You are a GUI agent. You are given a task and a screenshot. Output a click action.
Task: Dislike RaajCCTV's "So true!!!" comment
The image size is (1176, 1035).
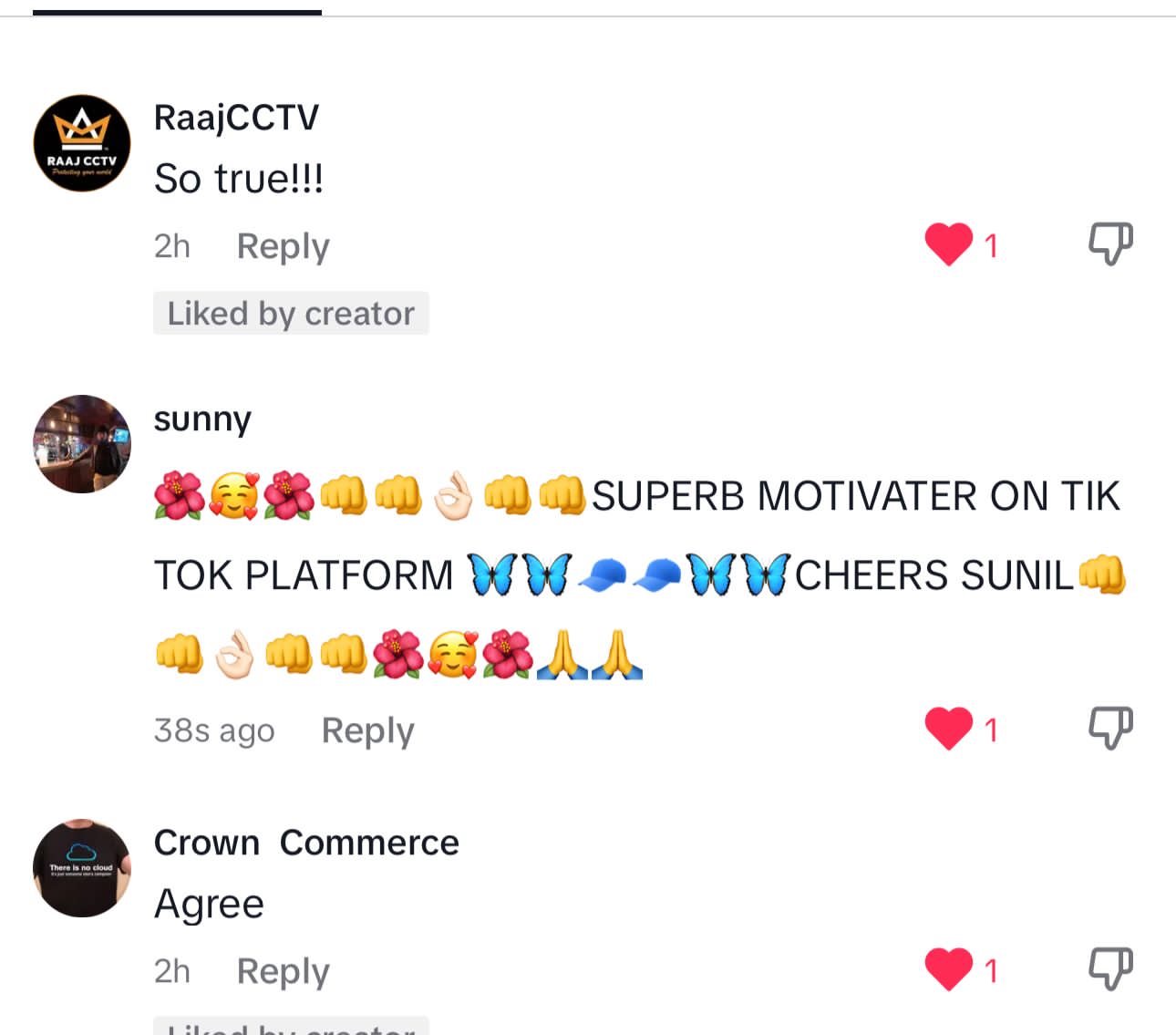click(1111, 243)
